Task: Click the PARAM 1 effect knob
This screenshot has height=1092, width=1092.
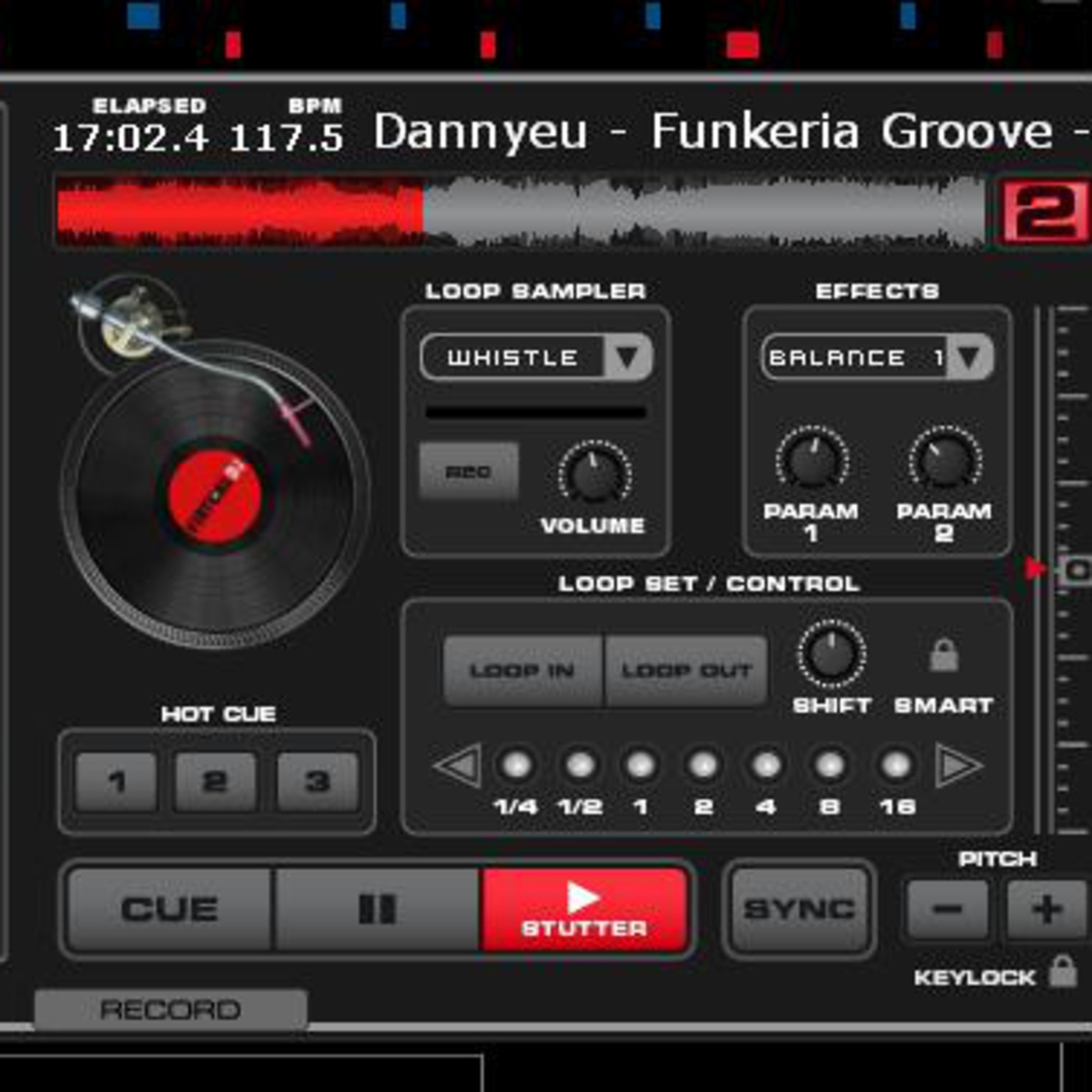Action: pos(811,460)
